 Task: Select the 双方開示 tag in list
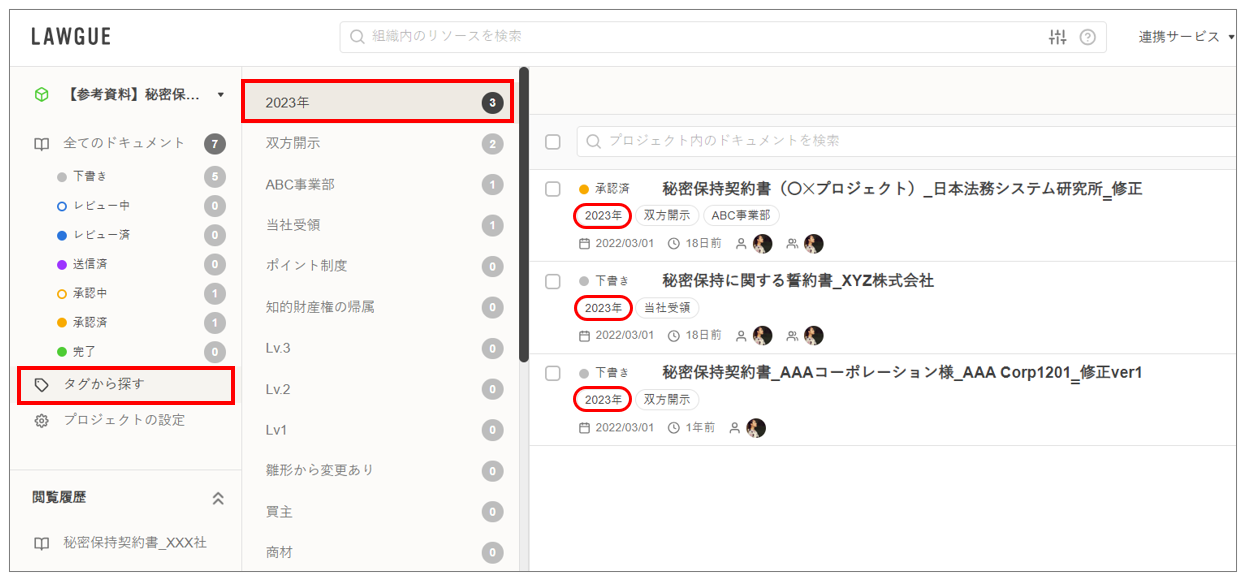(293, 144)
